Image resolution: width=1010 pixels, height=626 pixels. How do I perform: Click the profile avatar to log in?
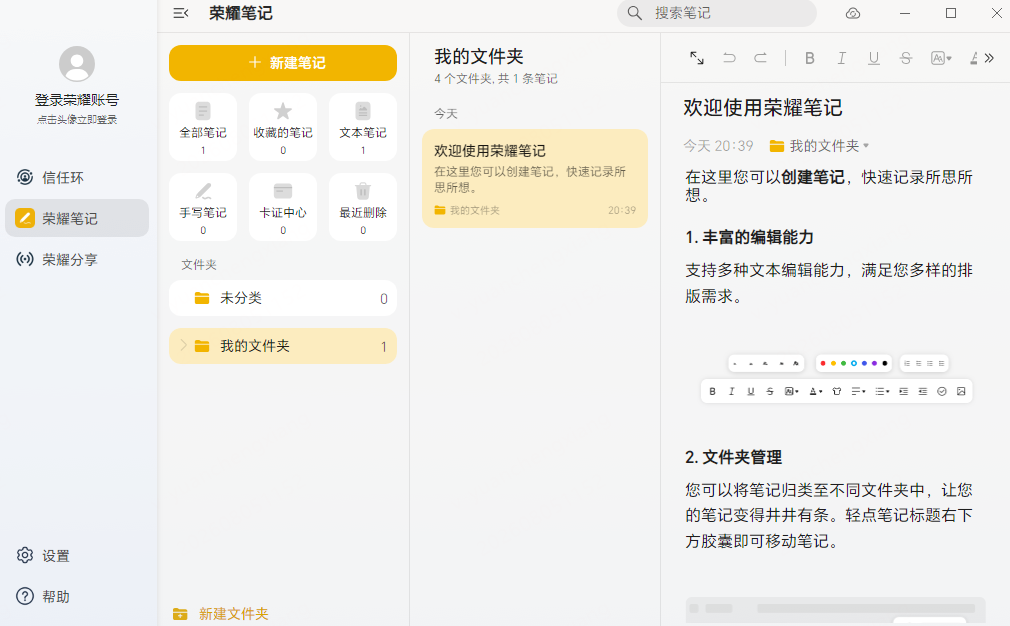(77, 64)
